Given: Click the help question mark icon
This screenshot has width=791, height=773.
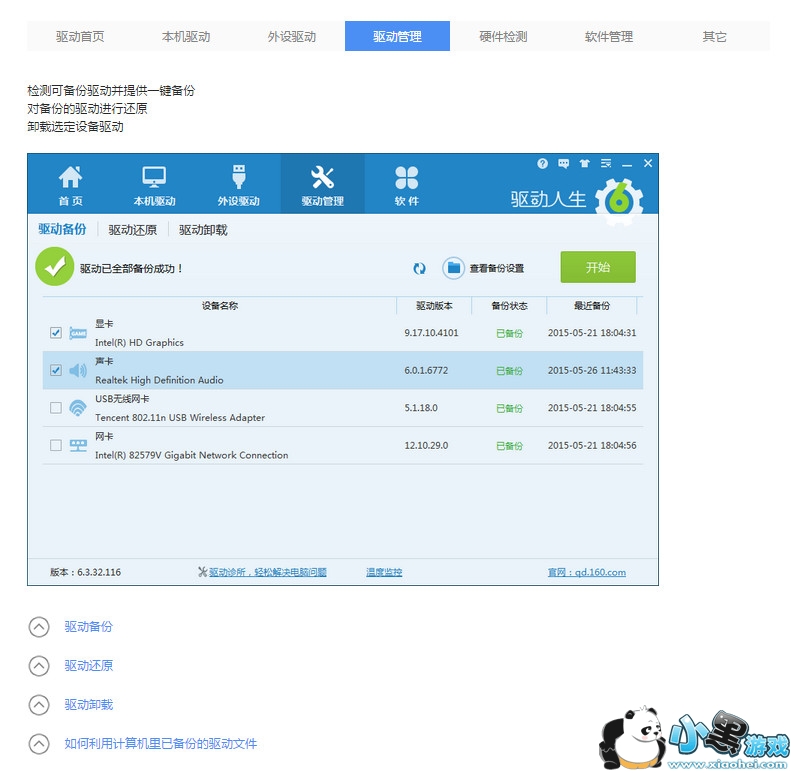Looking at the screenshot, I should [x=542, y=163].
